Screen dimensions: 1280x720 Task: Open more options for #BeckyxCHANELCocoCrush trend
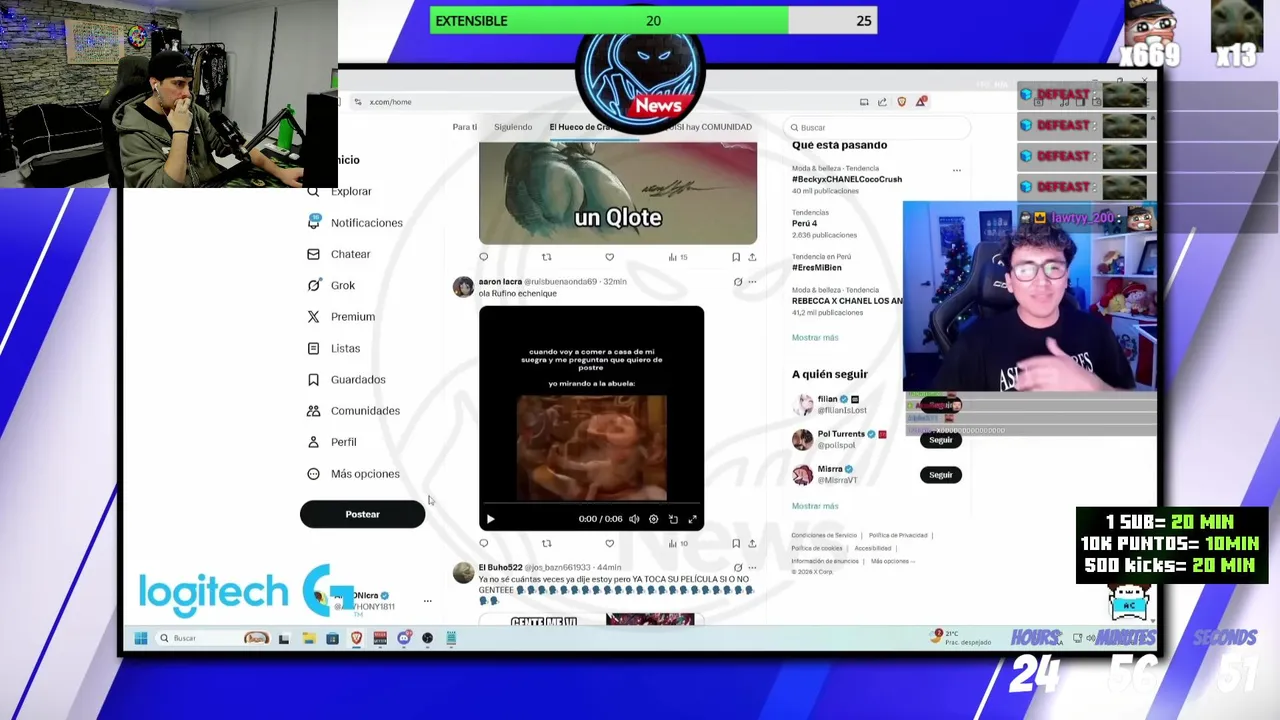(x=957, y=170)
